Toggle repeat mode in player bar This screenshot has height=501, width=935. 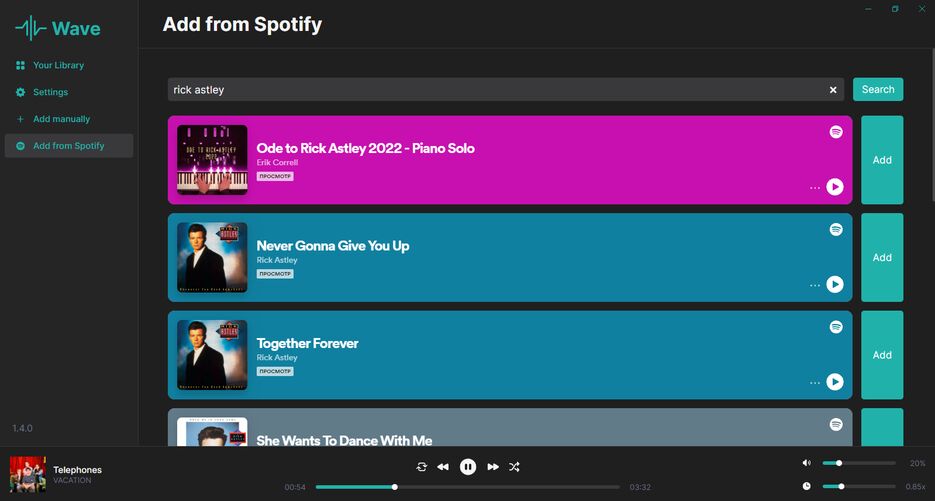(422, 467)
